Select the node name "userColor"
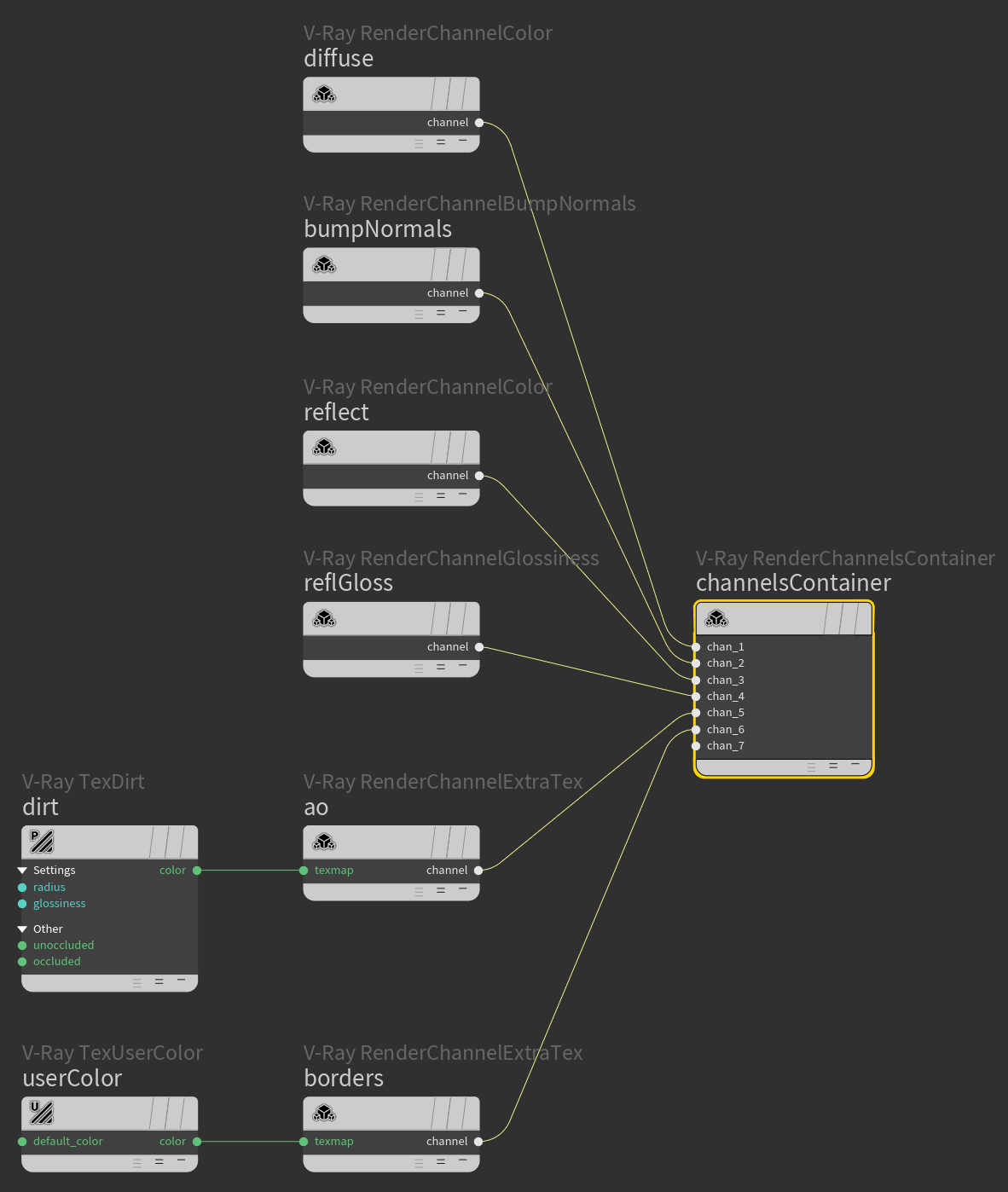Image resolution: width=1008 pixels, height=1192 pixels. pos(72,1078)
